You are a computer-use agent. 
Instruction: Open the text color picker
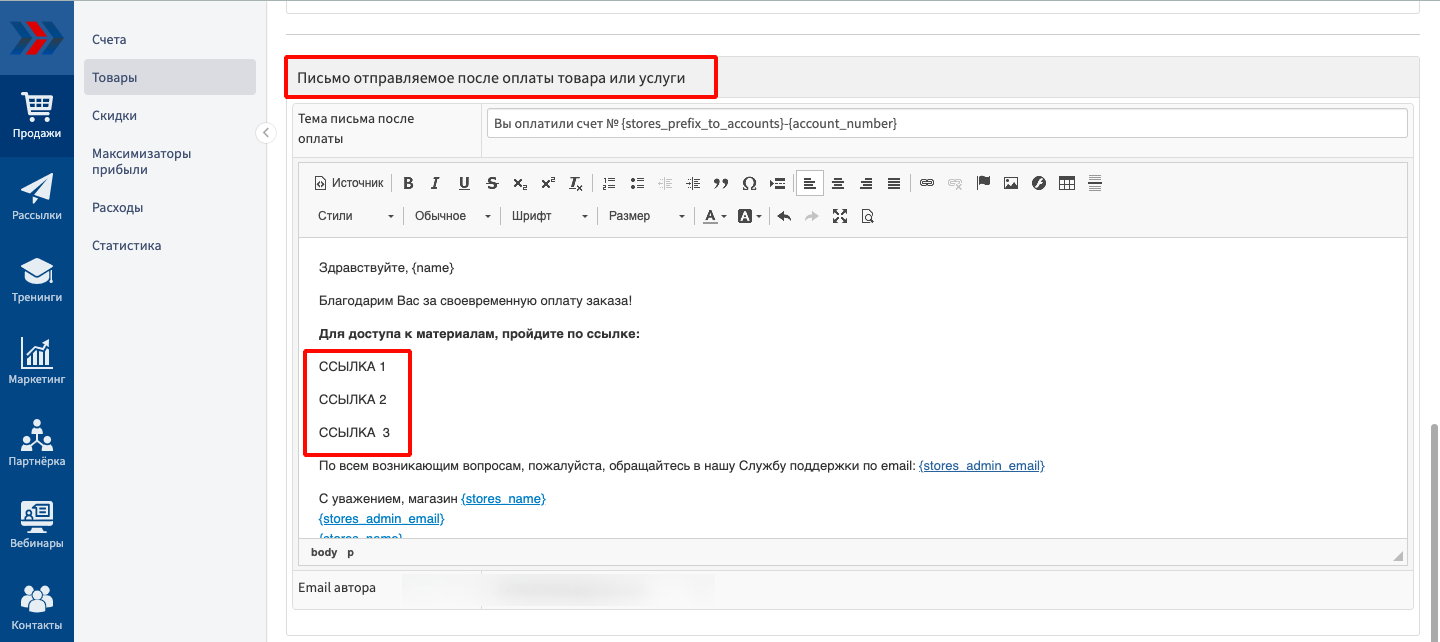[714, 216]
